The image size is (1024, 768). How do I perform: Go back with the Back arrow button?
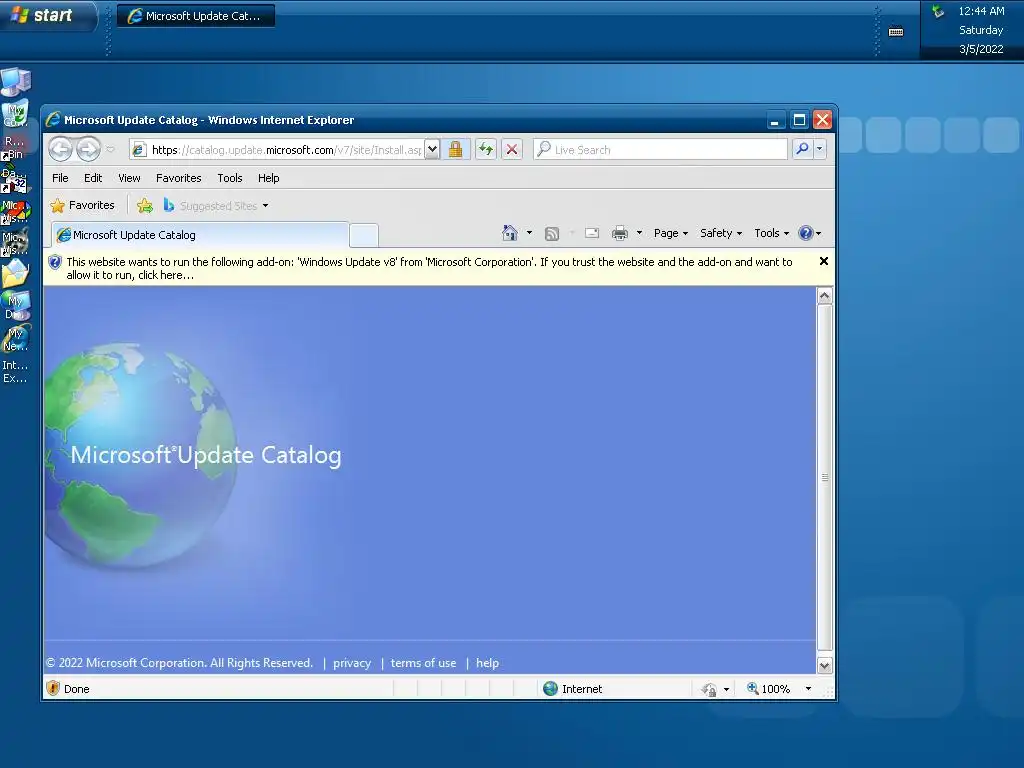(x=61, y=150)
